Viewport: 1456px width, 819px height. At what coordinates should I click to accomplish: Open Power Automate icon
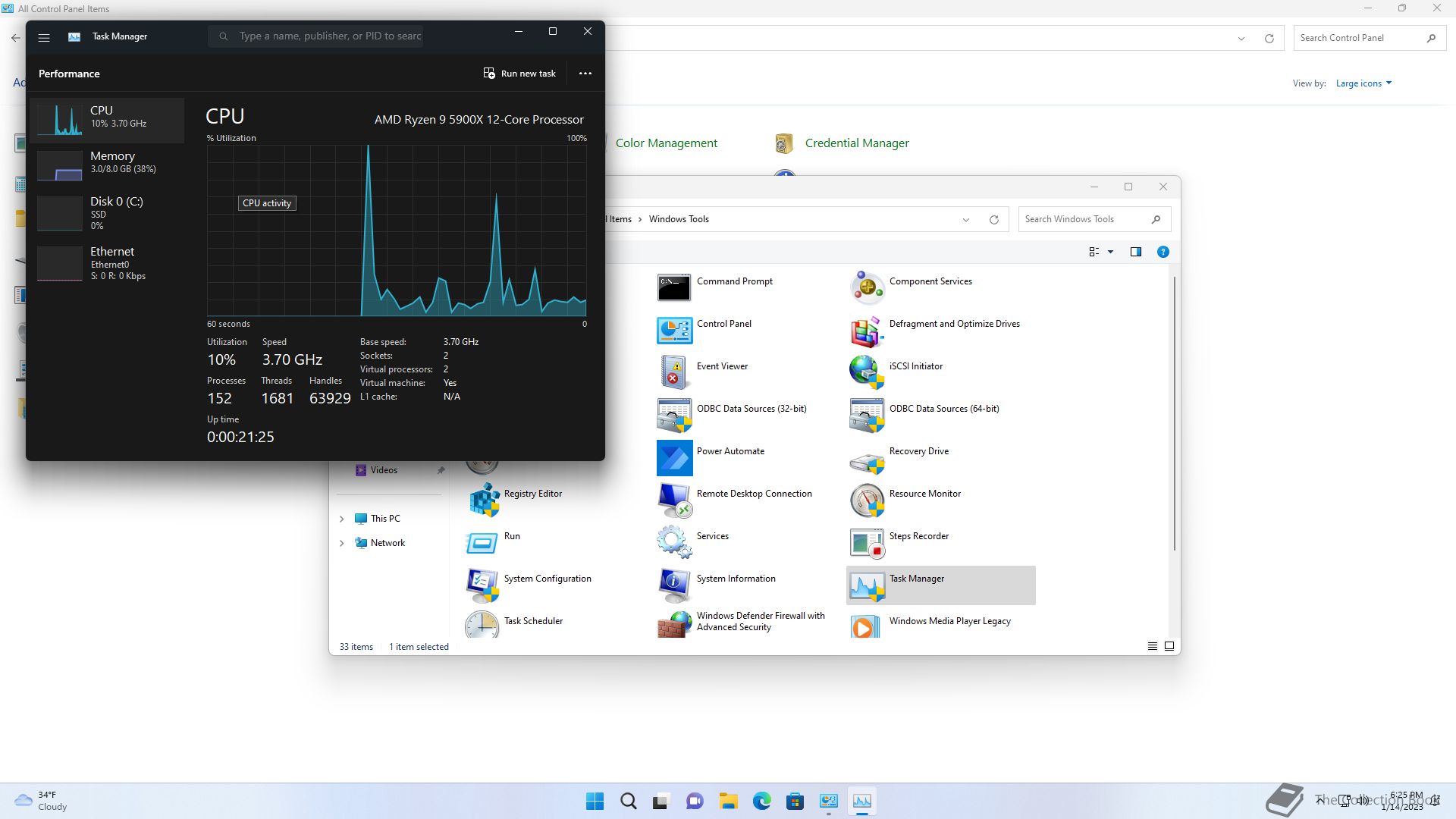click(674, 458)
